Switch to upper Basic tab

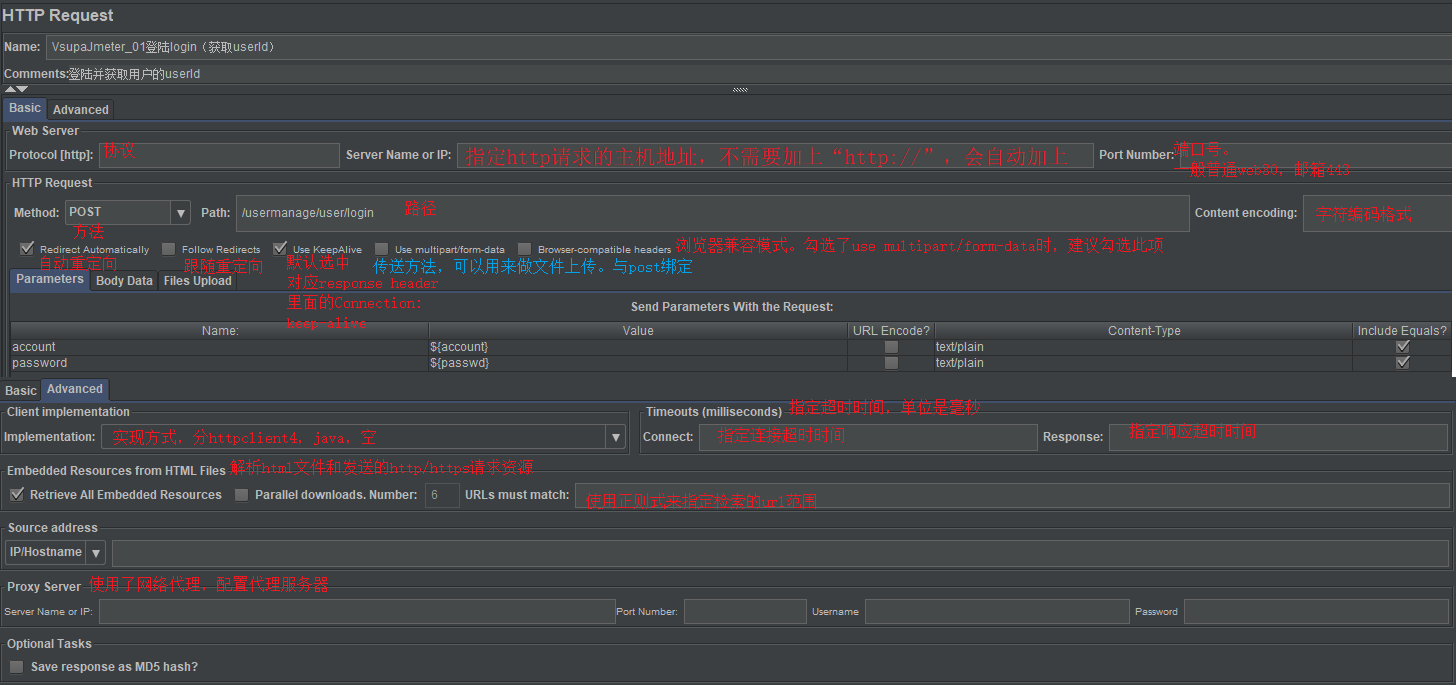25,109
